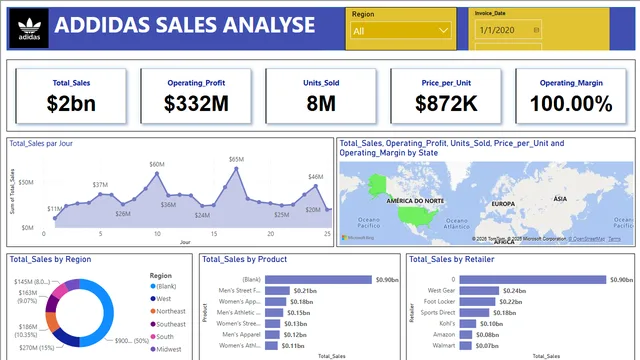Select the Operating_Profit $332M card
This screenshot has height=360, width=640.
coord(196,96)
